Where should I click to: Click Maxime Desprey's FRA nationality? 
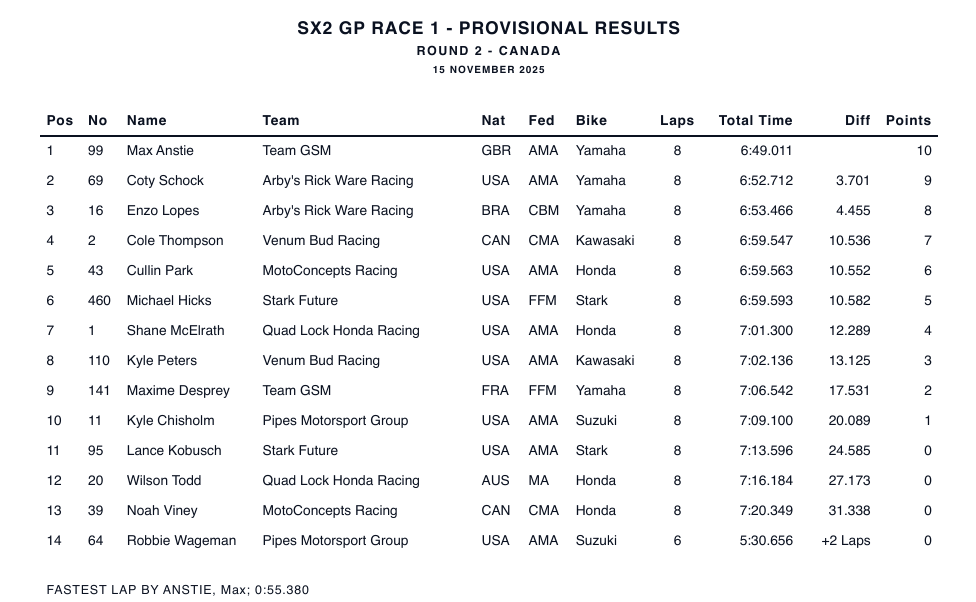[495, 390]
